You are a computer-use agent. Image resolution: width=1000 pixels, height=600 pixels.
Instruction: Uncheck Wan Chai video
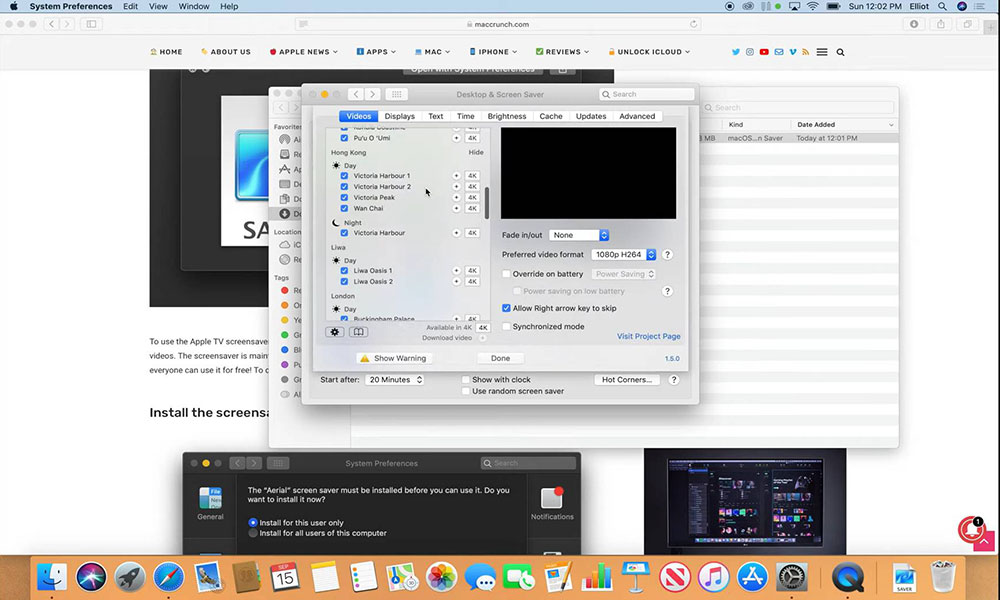pyautogui.click(x=344, y=208)
